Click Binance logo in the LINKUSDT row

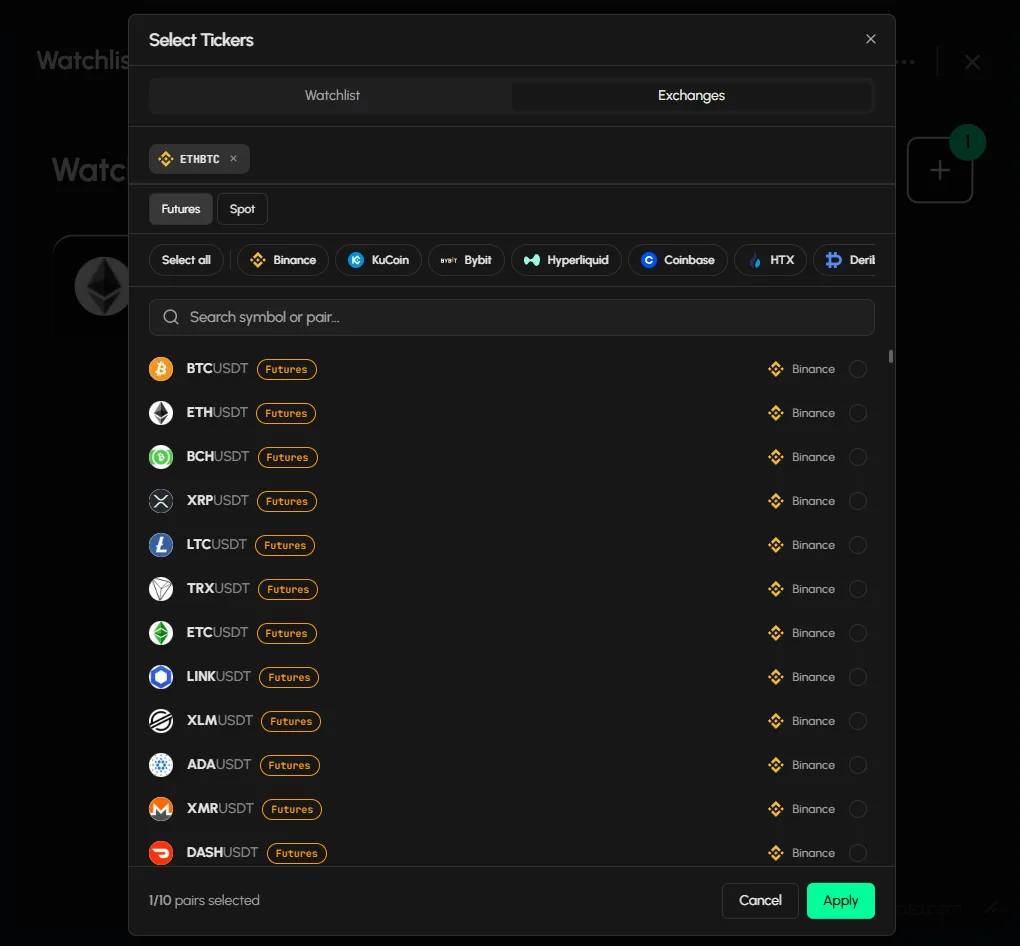pyautogui.click(x=775, y=677)
